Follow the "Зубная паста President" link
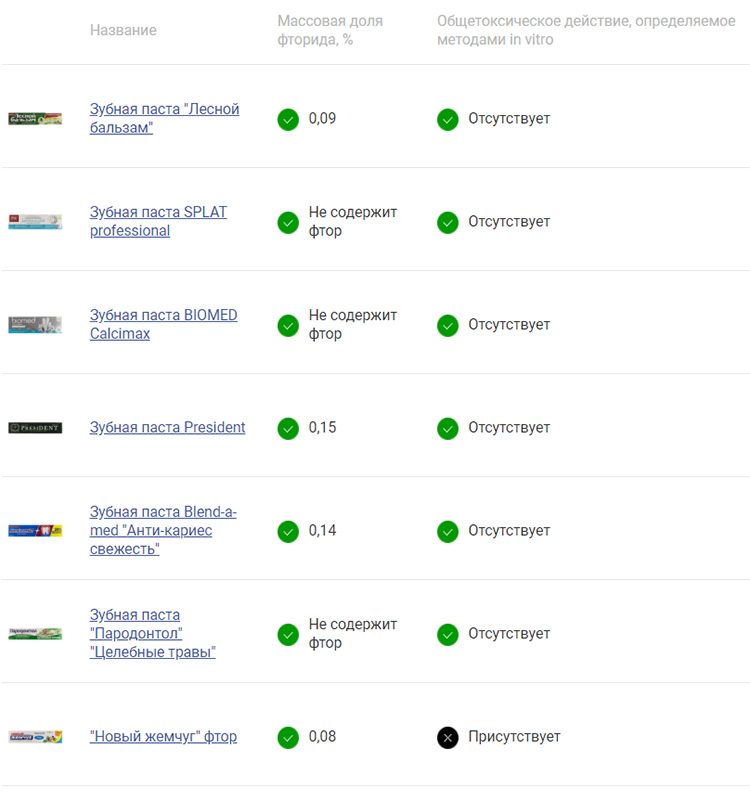Image resolution: width=750 pixels, height=800 pixels. 167,428
